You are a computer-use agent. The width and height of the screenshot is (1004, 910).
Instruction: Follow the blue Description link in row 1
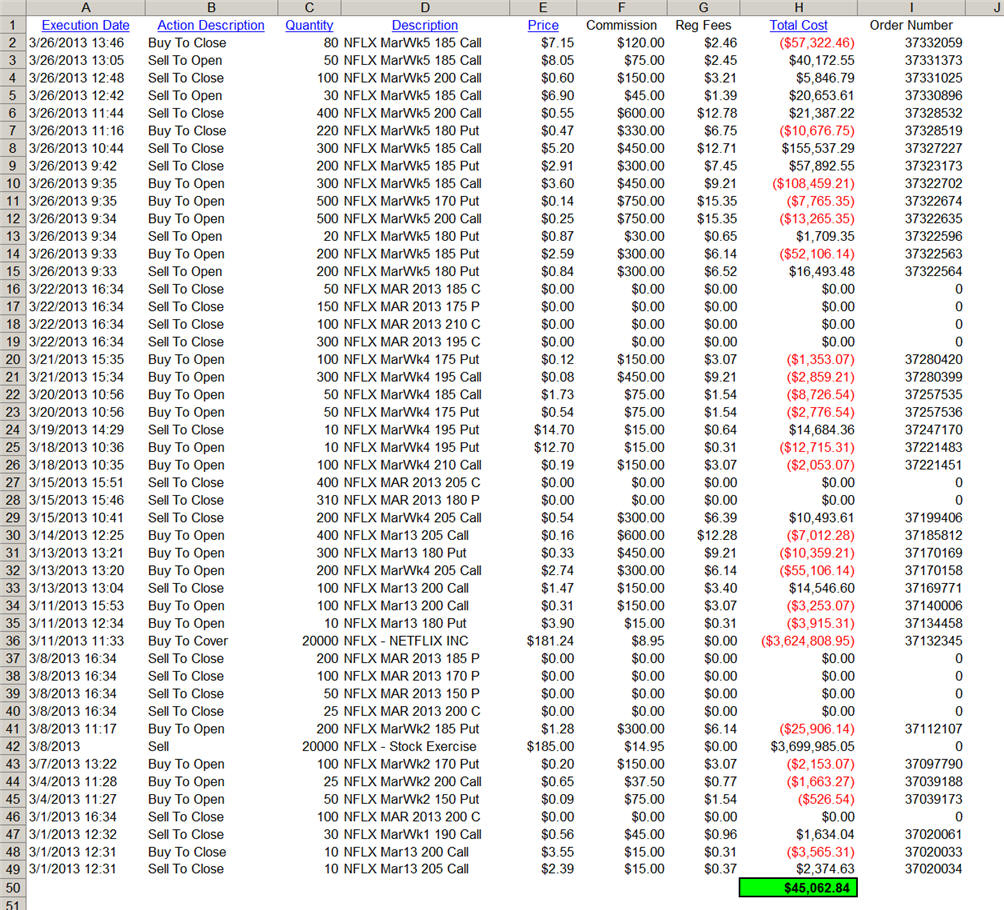coord(424,25)
